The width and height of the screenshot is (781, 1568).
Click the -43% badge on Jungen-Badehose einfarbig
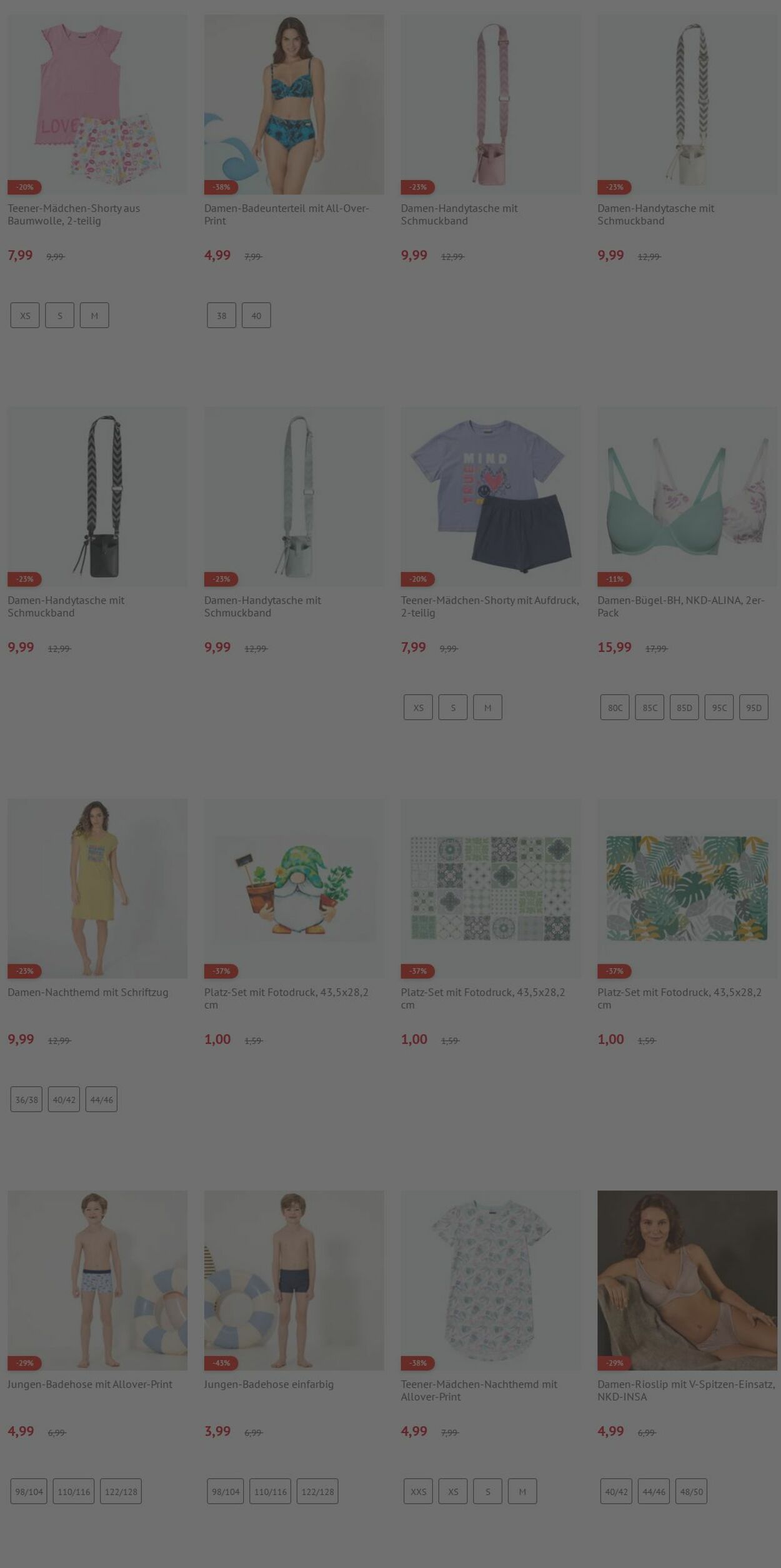click(221, 1363)
